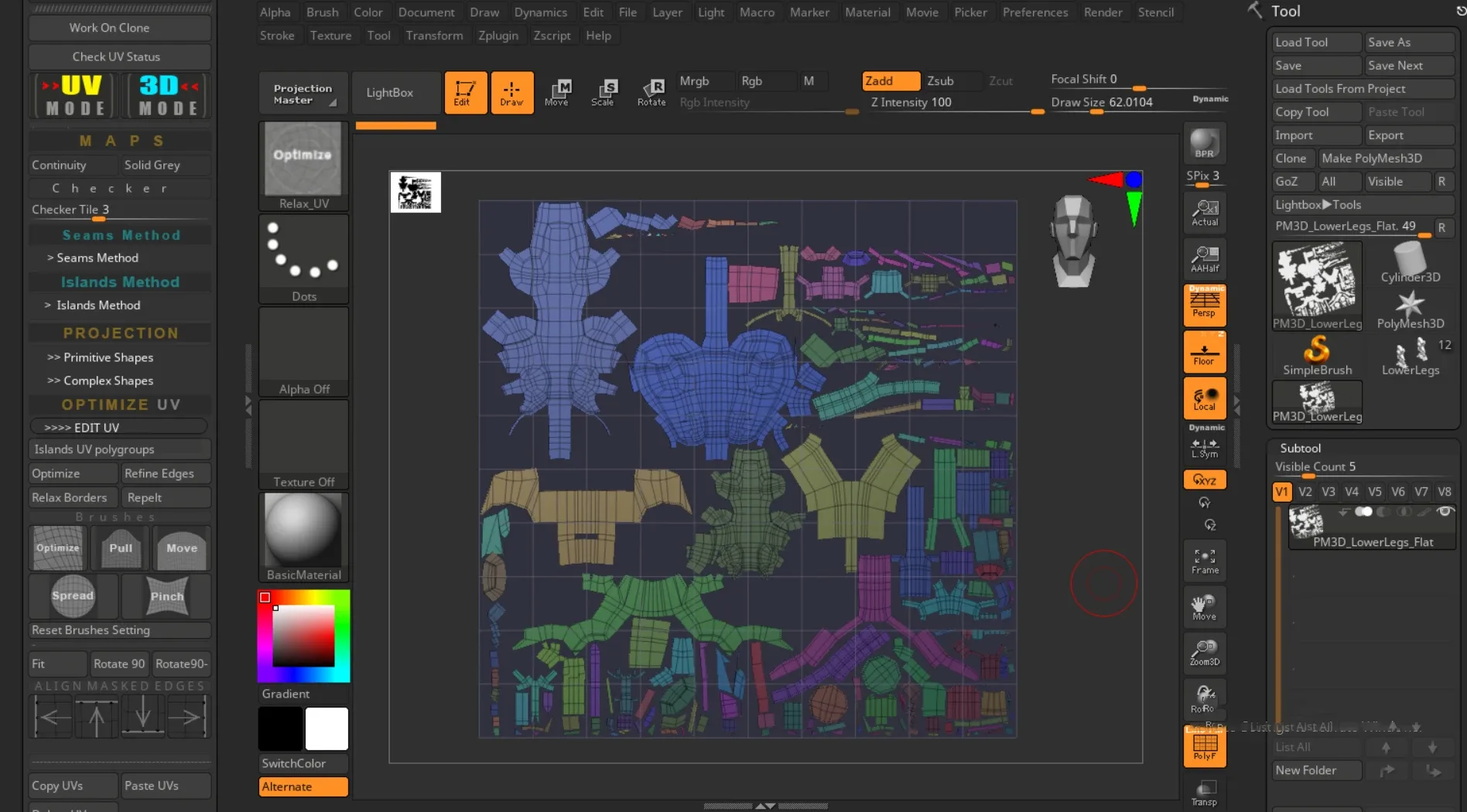Select the Zoom3D icon
The width and height of the screenshot is (1467, 812).
[x=1204, y=652]
